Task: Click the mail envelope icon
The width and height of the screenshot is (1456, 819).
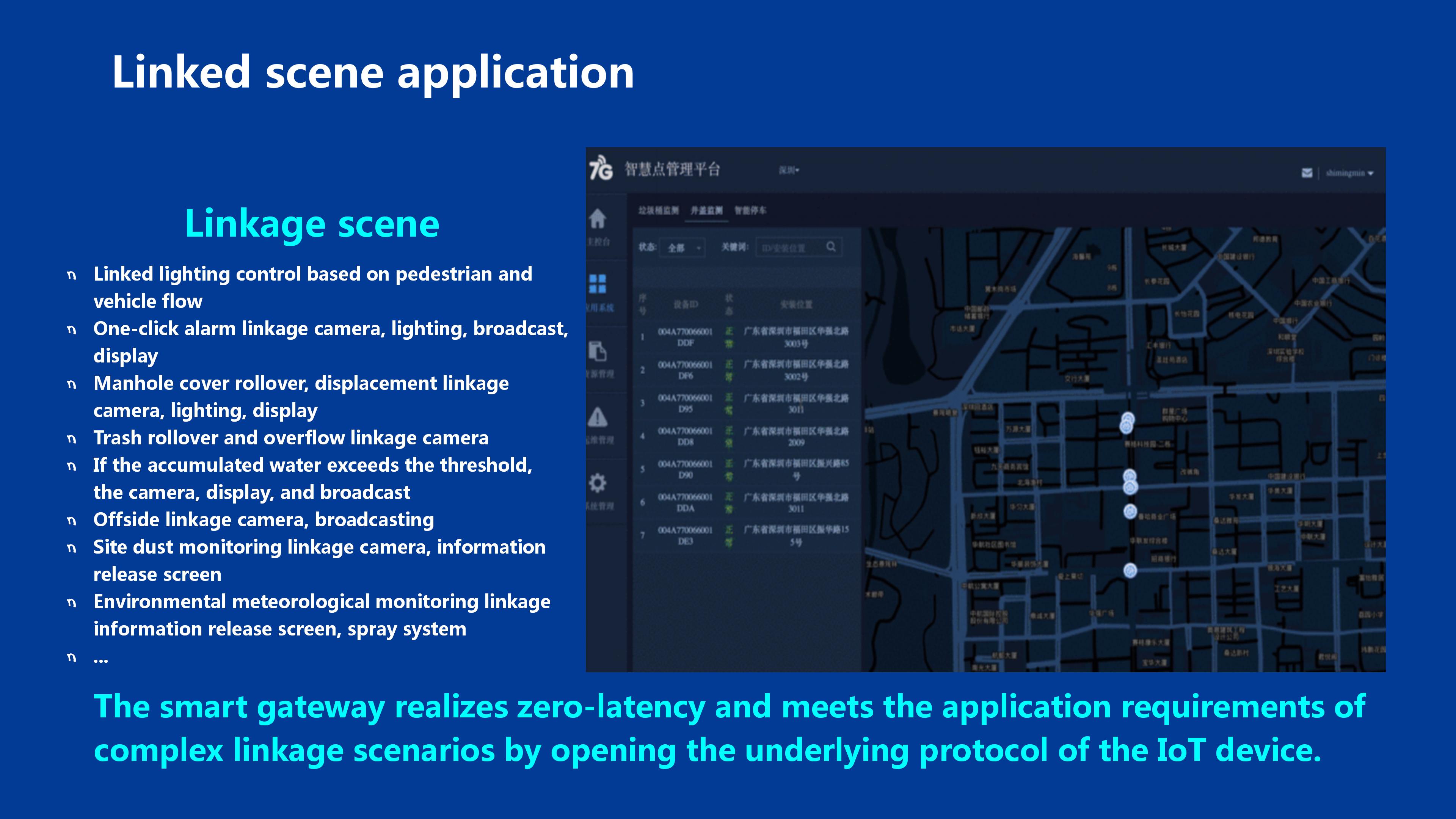Action: point(1307,173)
